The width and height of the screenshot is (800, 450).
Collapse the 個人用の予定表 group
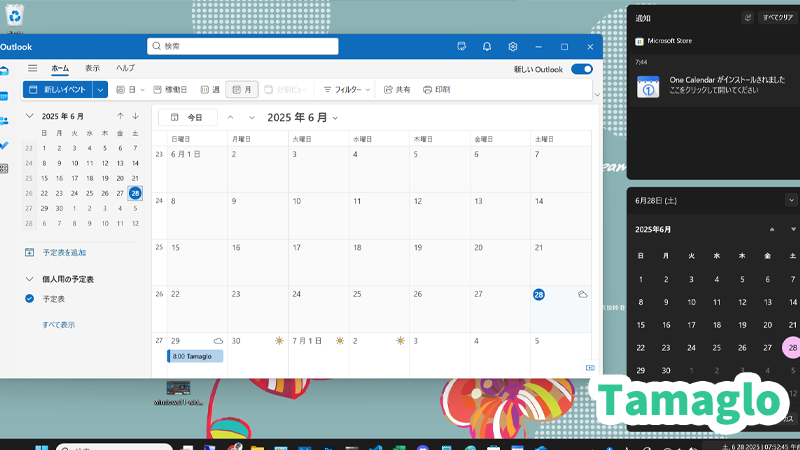point(30,279)
